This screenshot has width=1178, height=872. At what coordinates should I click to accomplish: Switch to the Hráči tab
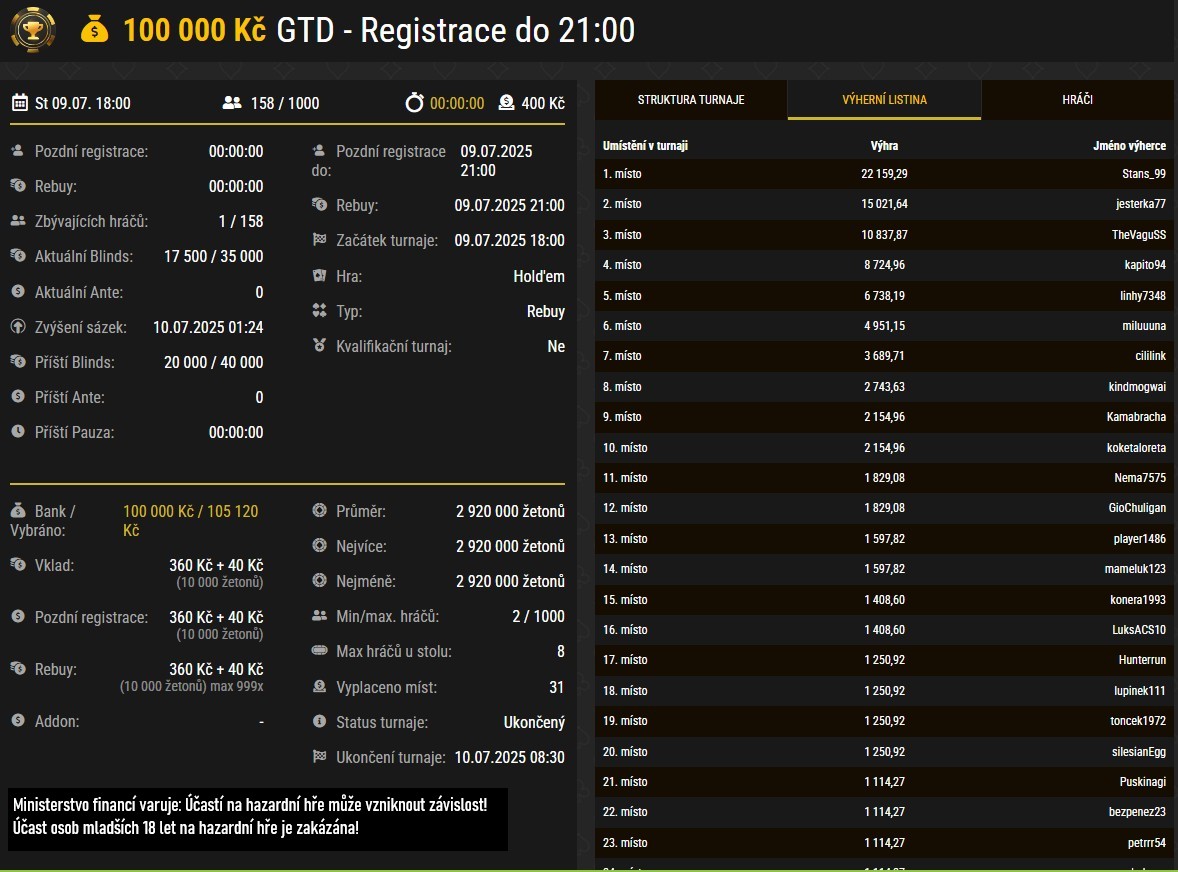[1077, 100]
